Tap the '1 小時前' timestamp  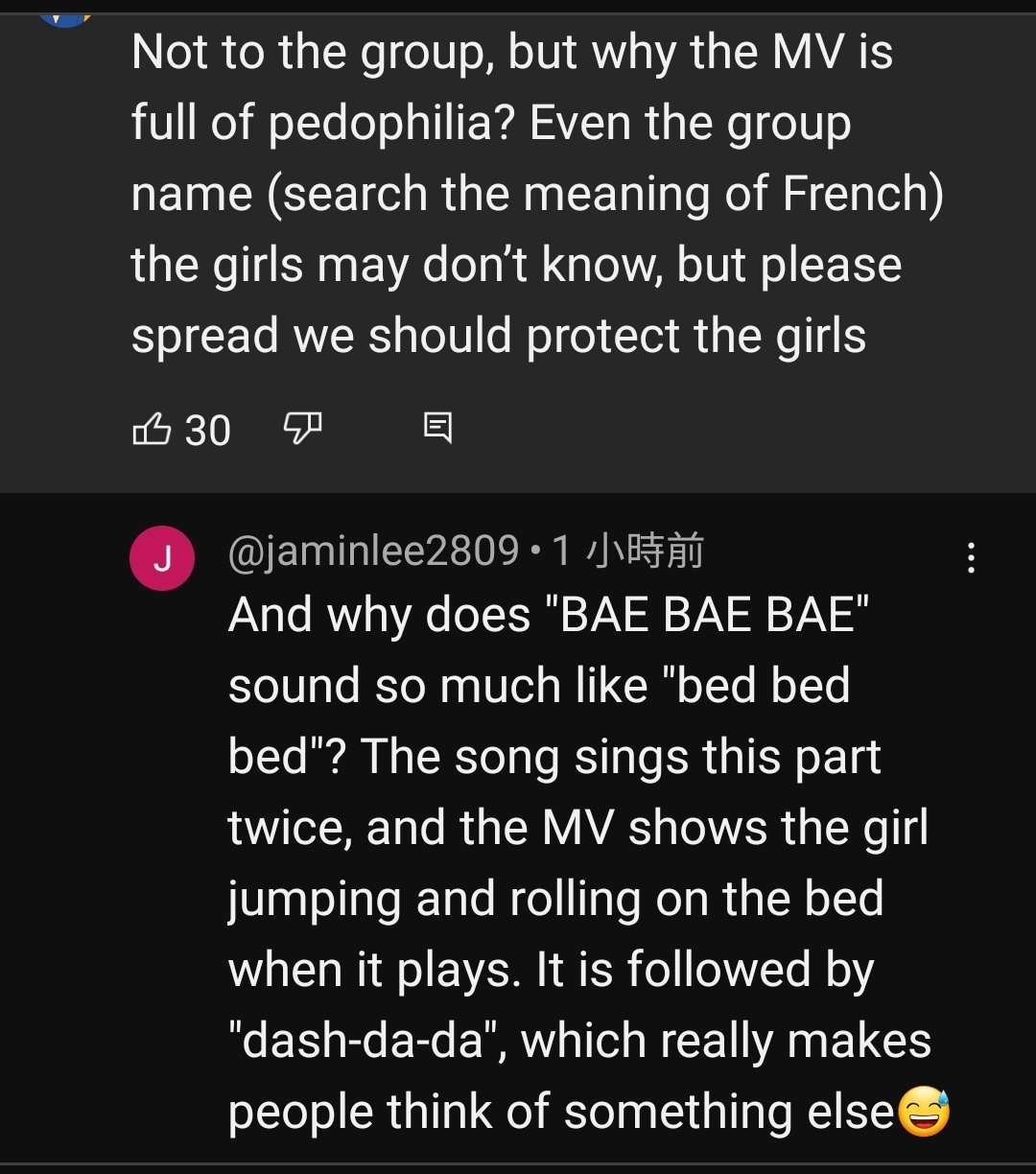point(628,552)
